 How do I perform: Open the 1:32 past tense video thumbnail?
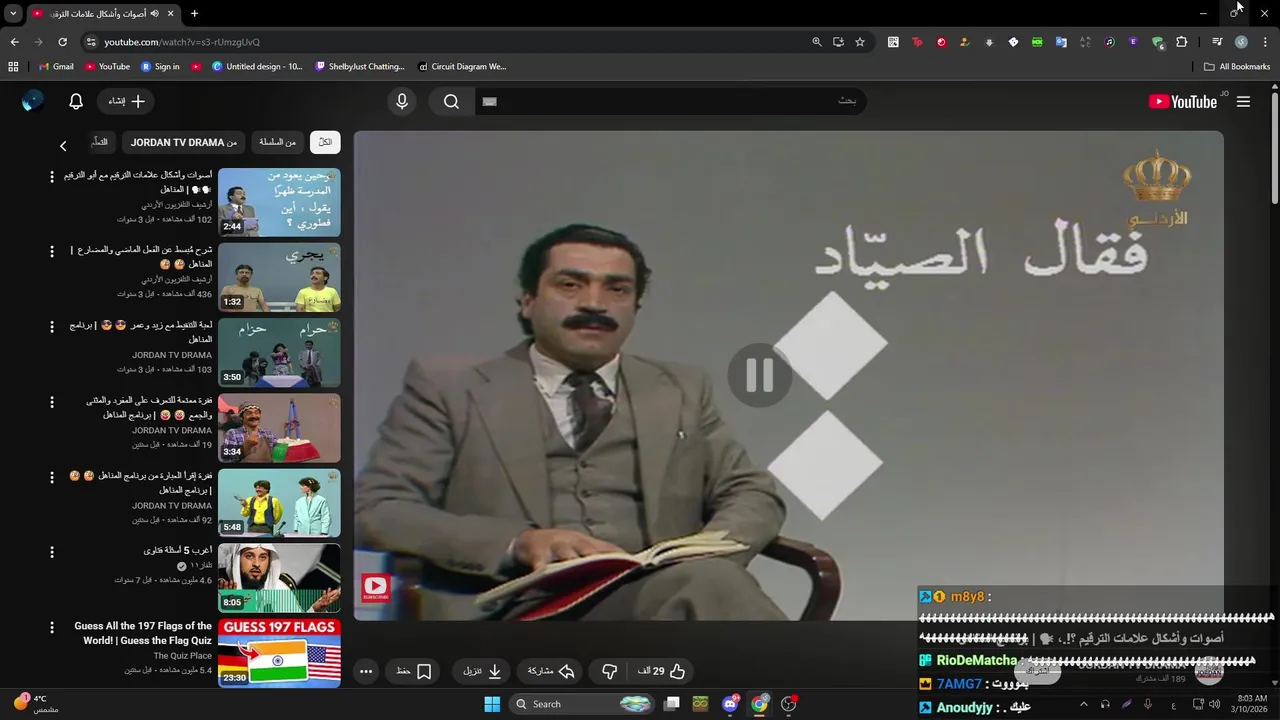tap(279, 278)
